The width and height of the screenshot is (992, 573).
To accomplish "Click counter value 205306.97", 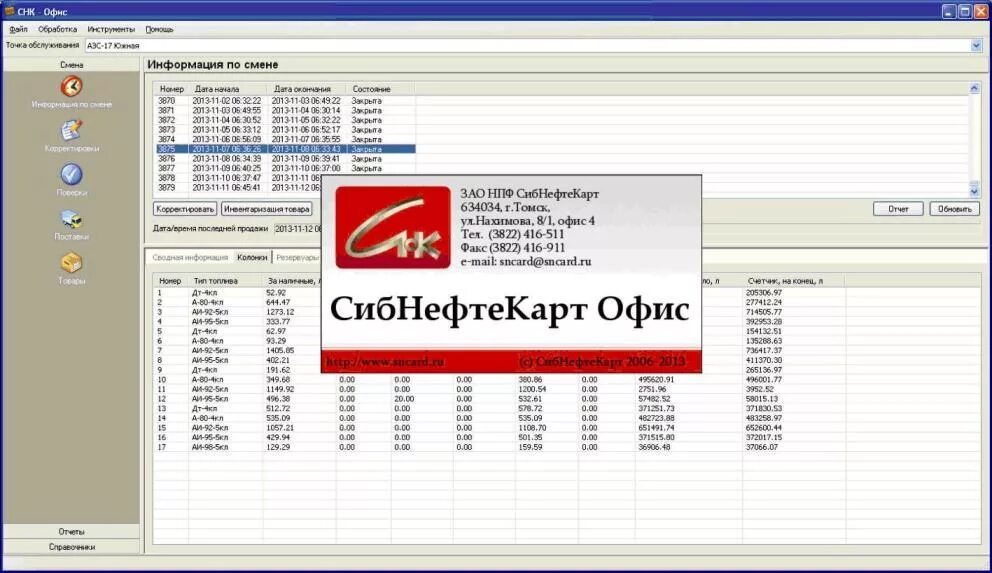I will [x=764, y=293].
